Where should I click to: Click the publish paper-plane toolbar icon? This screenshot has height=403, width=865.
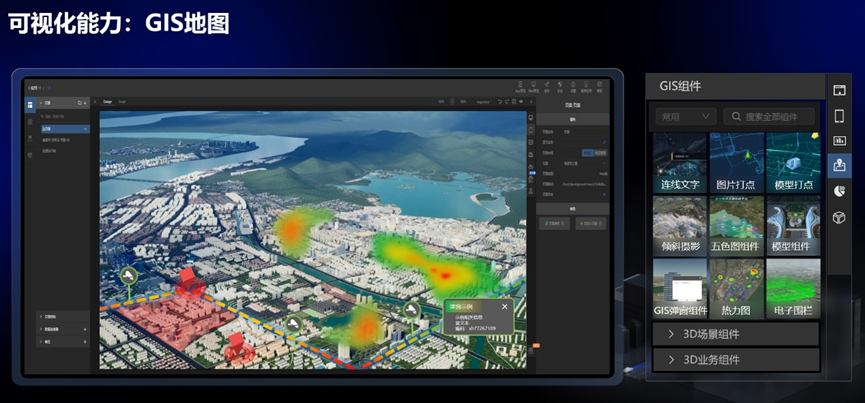coord(547,87)
